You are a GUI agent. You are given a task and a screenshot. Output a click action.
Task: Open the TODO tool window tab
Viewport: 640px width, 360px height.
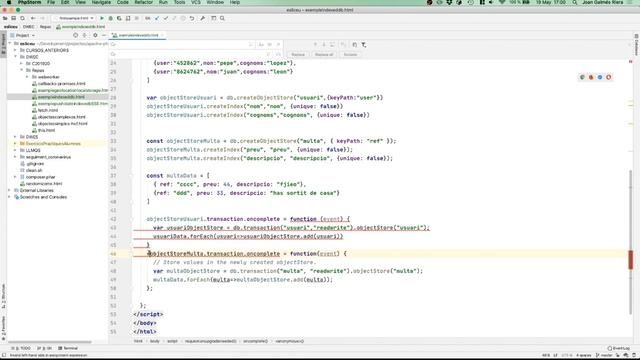point(22,348)
